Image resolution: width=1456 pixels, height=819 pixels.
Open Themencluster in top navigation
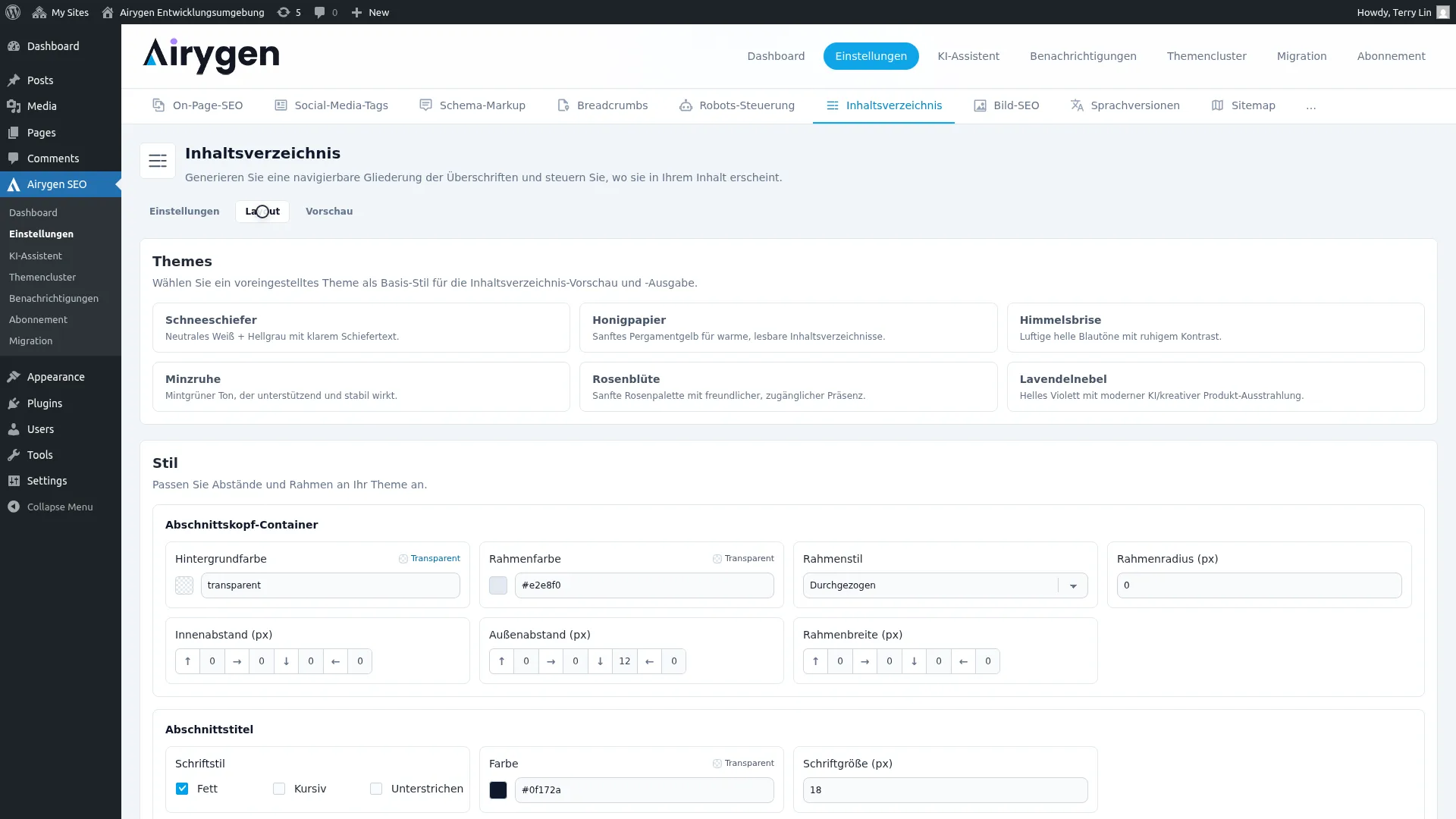point(1207,56)
